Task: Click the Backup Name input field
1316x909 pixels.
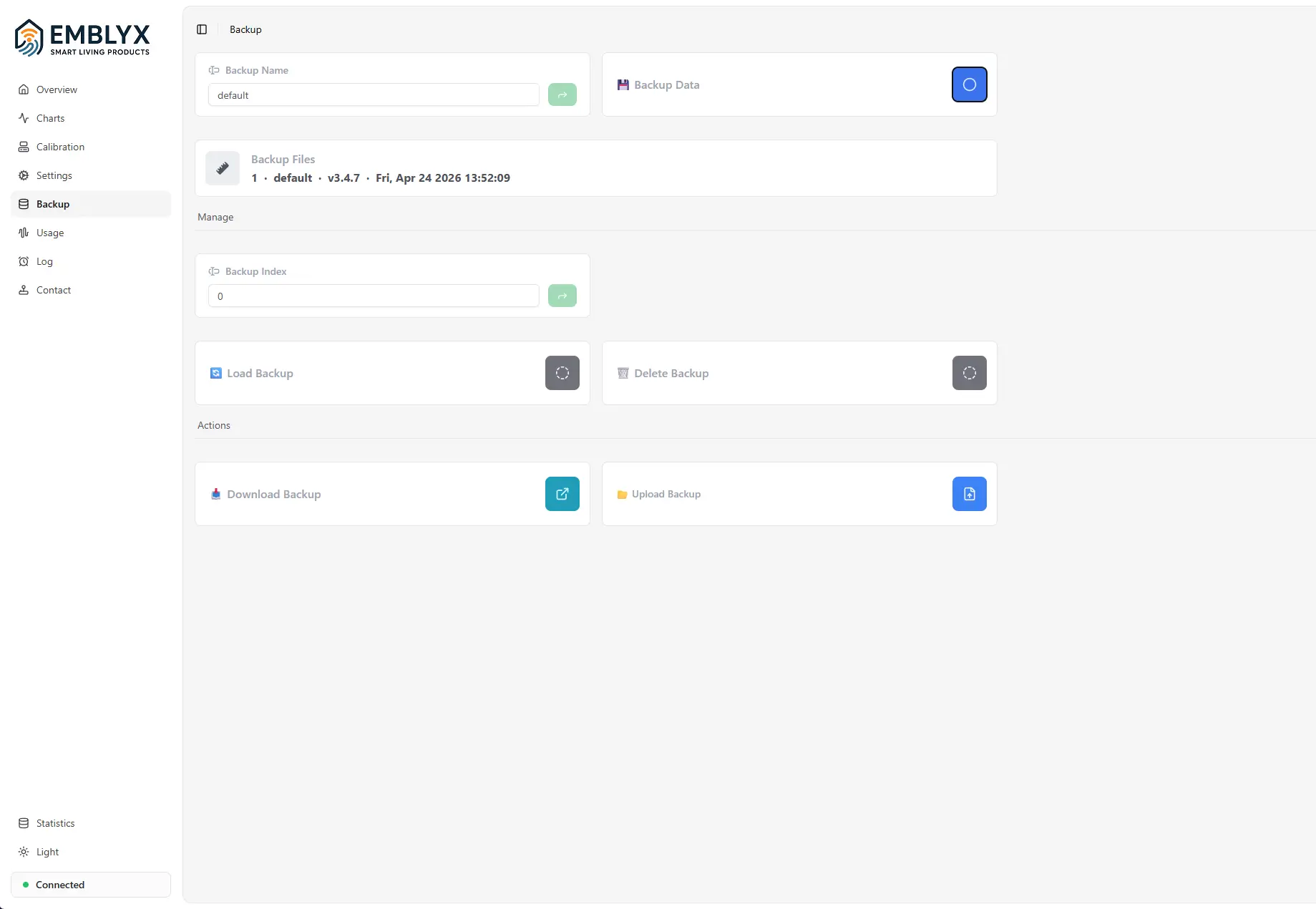Action: pyautogui.click(x=374, y=95)
